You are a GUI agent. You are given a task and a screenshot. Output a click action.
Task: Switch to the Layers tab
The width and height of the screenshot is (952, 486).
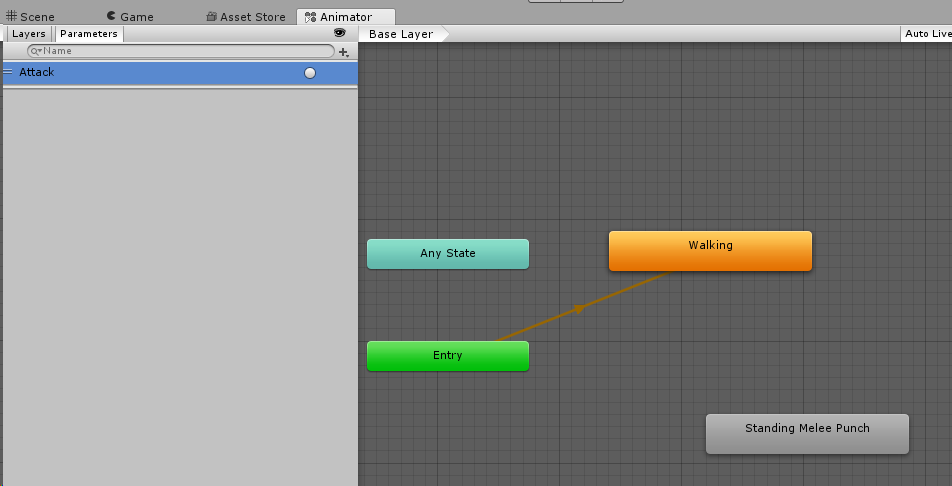(x=29, y=34)
